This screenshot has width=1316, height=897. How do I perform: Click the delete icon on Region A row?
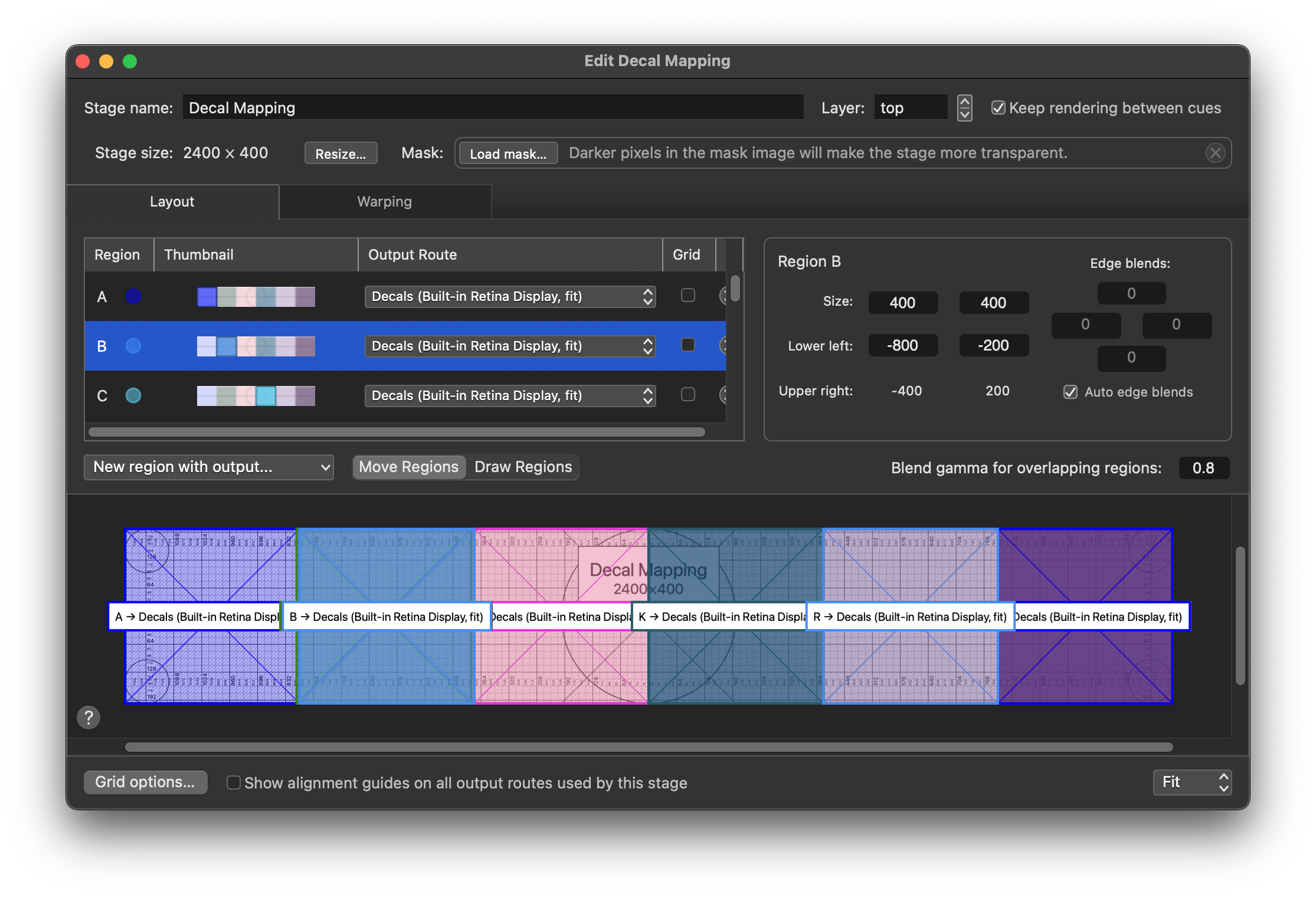(x=723, y=296)
